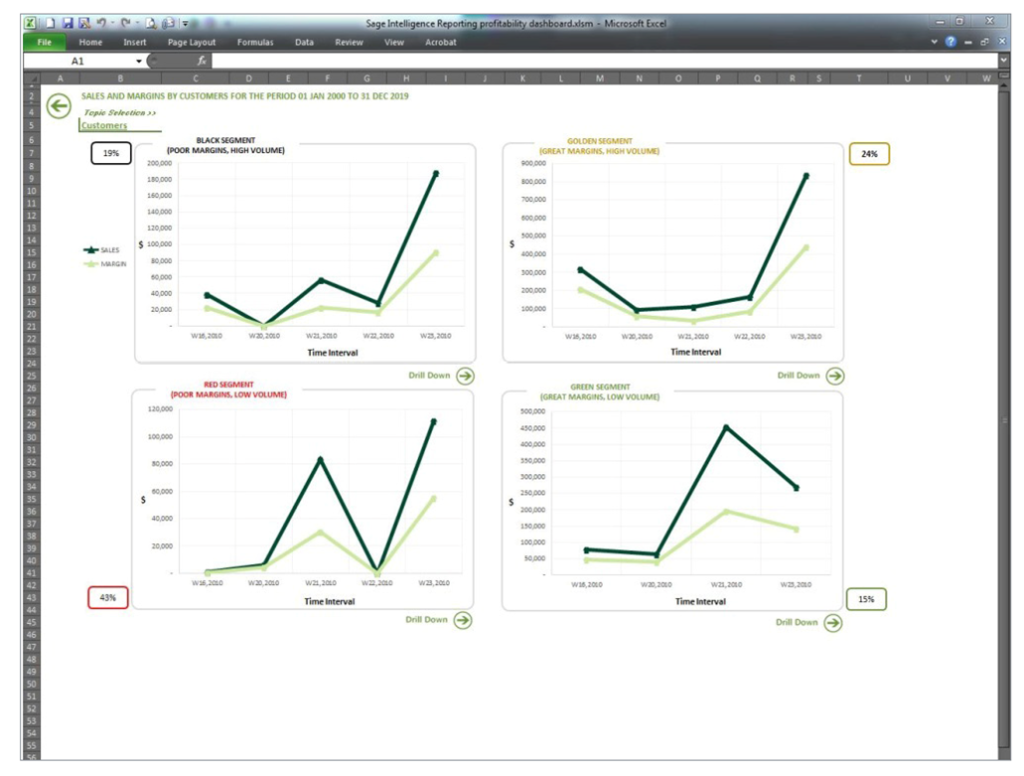
Task: Click the 43% red segment box
Action: click(108, 598)
